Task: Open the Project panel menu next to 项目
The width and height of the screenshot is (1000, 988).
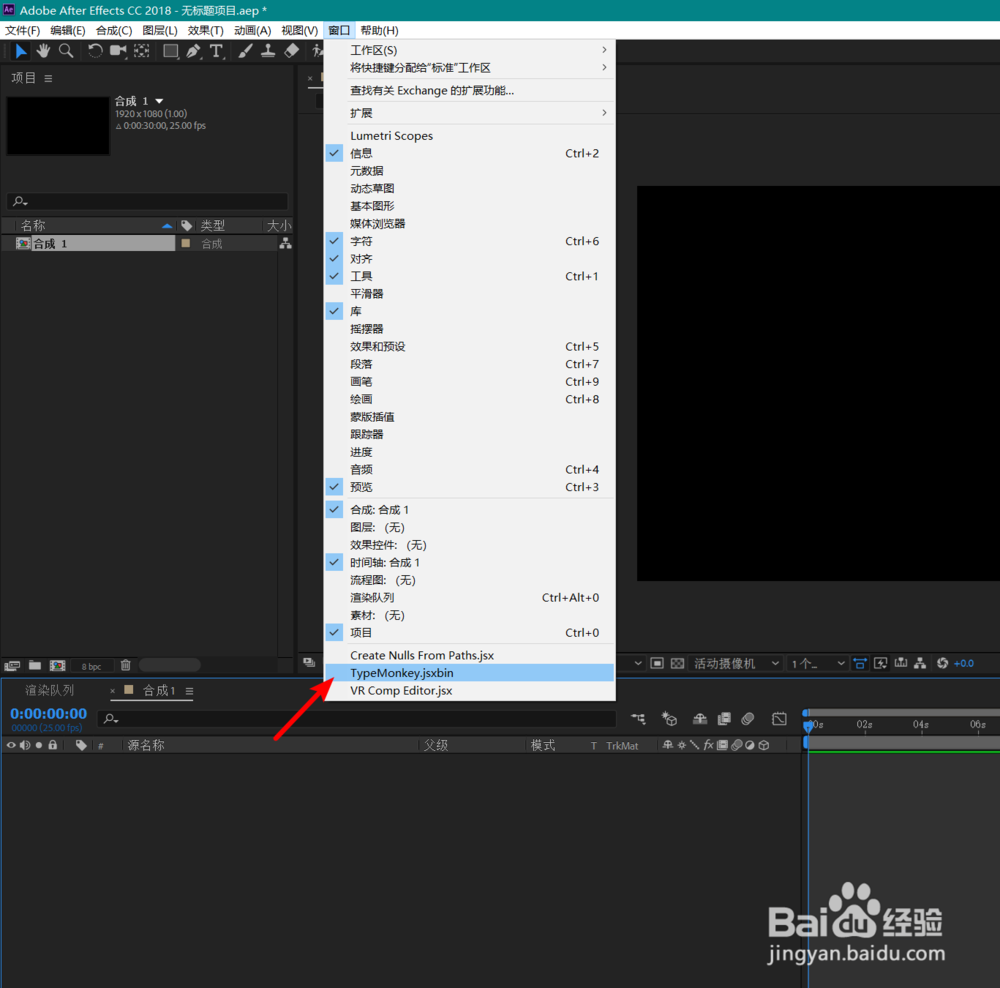Action: point(48,78)
